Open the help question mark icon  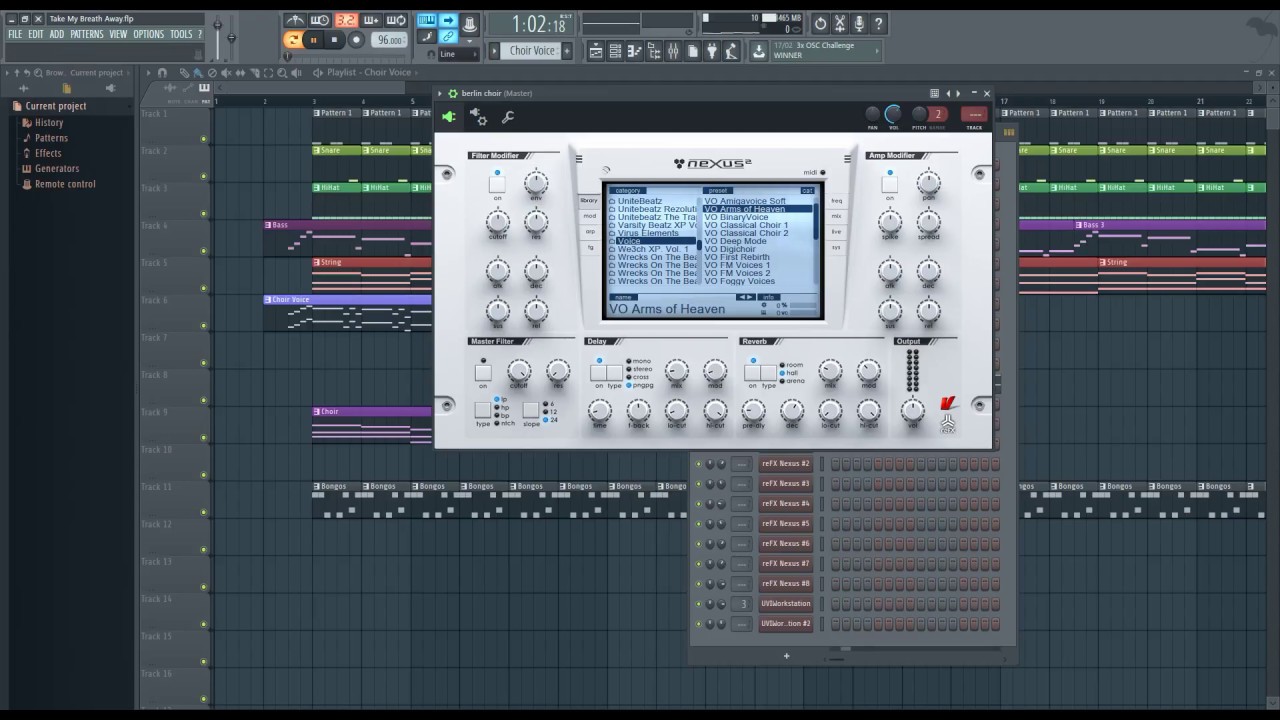(x=879, y=23)
